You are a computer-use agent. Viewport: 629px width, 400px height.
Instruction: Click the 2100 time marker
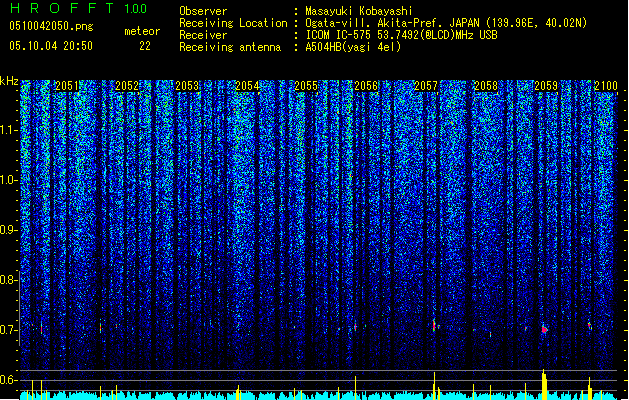pos(606,86)
